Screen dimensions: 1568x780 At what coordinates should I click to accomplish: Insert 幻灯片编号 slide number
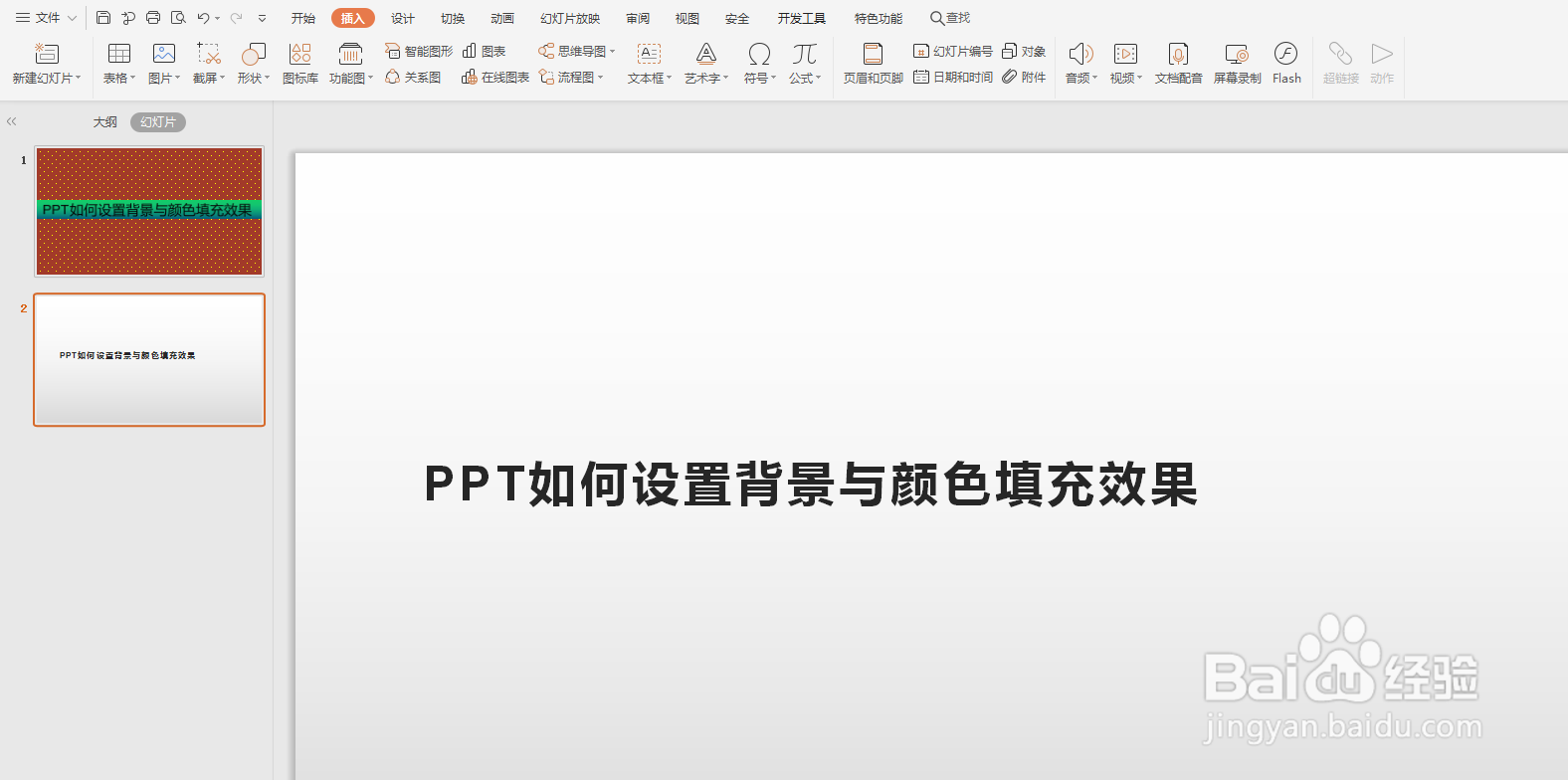coord(953,51)
